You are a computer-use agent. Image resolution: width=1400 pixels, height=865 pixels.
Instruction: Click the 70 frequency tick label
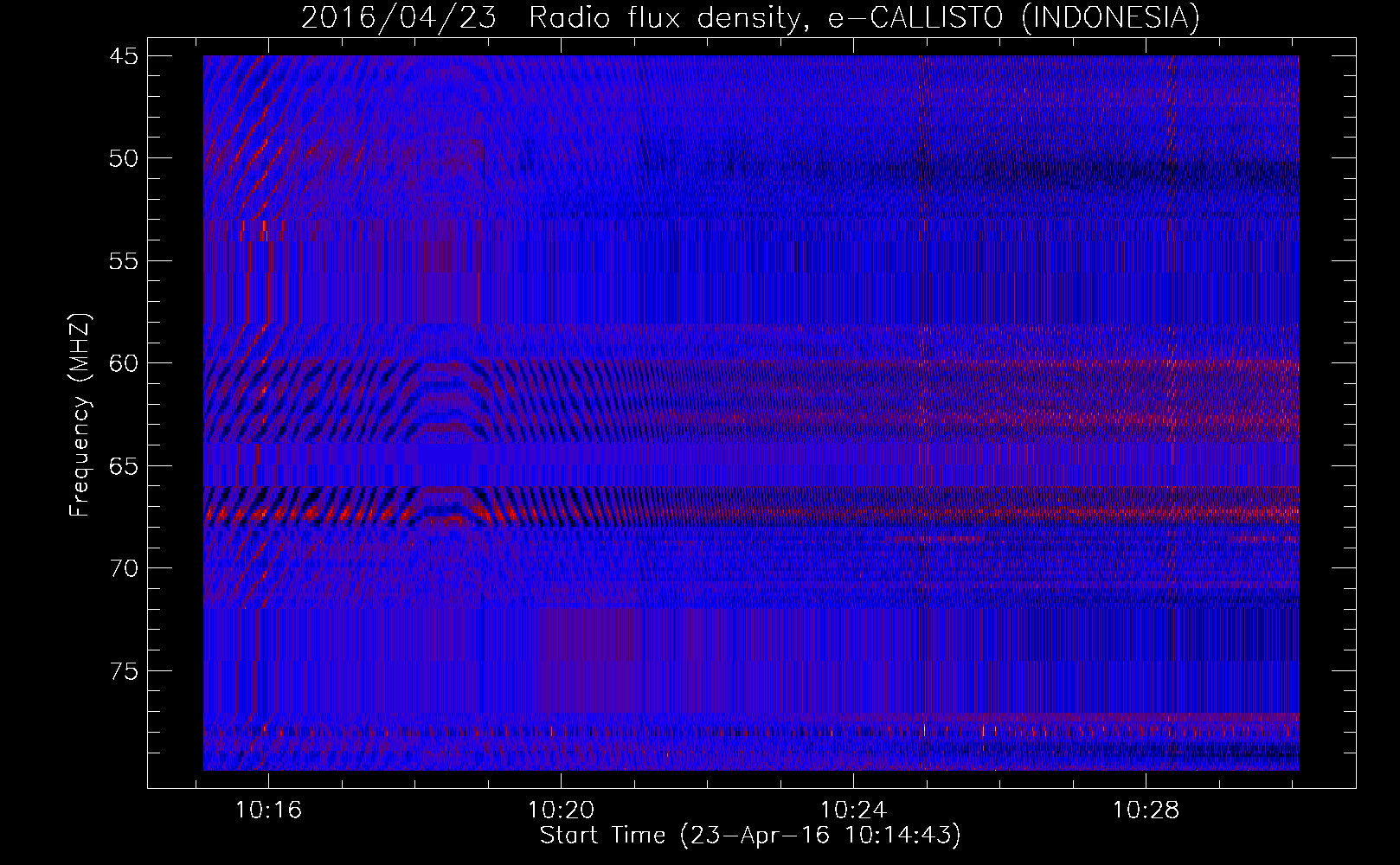[123, 568]
